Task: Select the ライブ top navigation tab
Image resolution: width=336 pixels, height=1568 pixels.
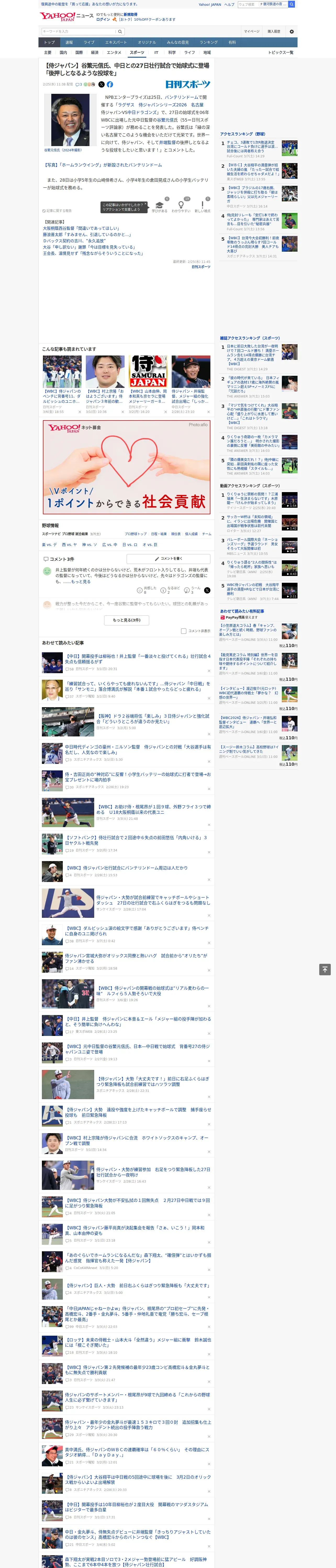Action: coord(89,43)
